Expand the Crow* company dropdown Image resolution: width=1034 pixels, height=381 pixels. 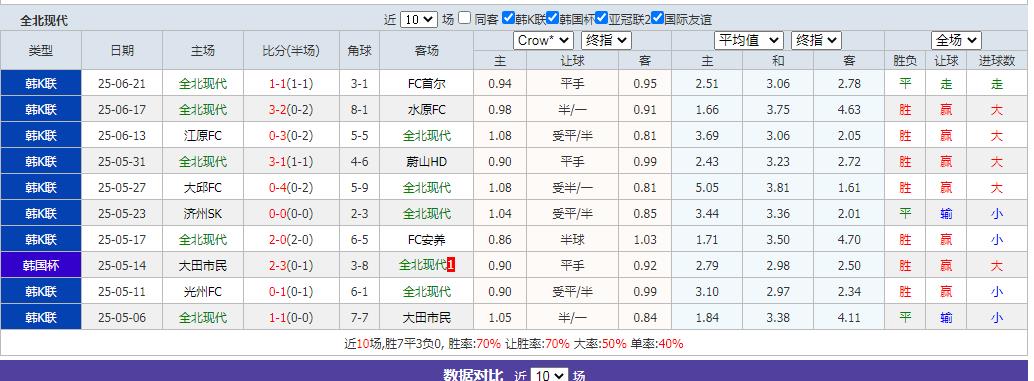pos(543,40)
